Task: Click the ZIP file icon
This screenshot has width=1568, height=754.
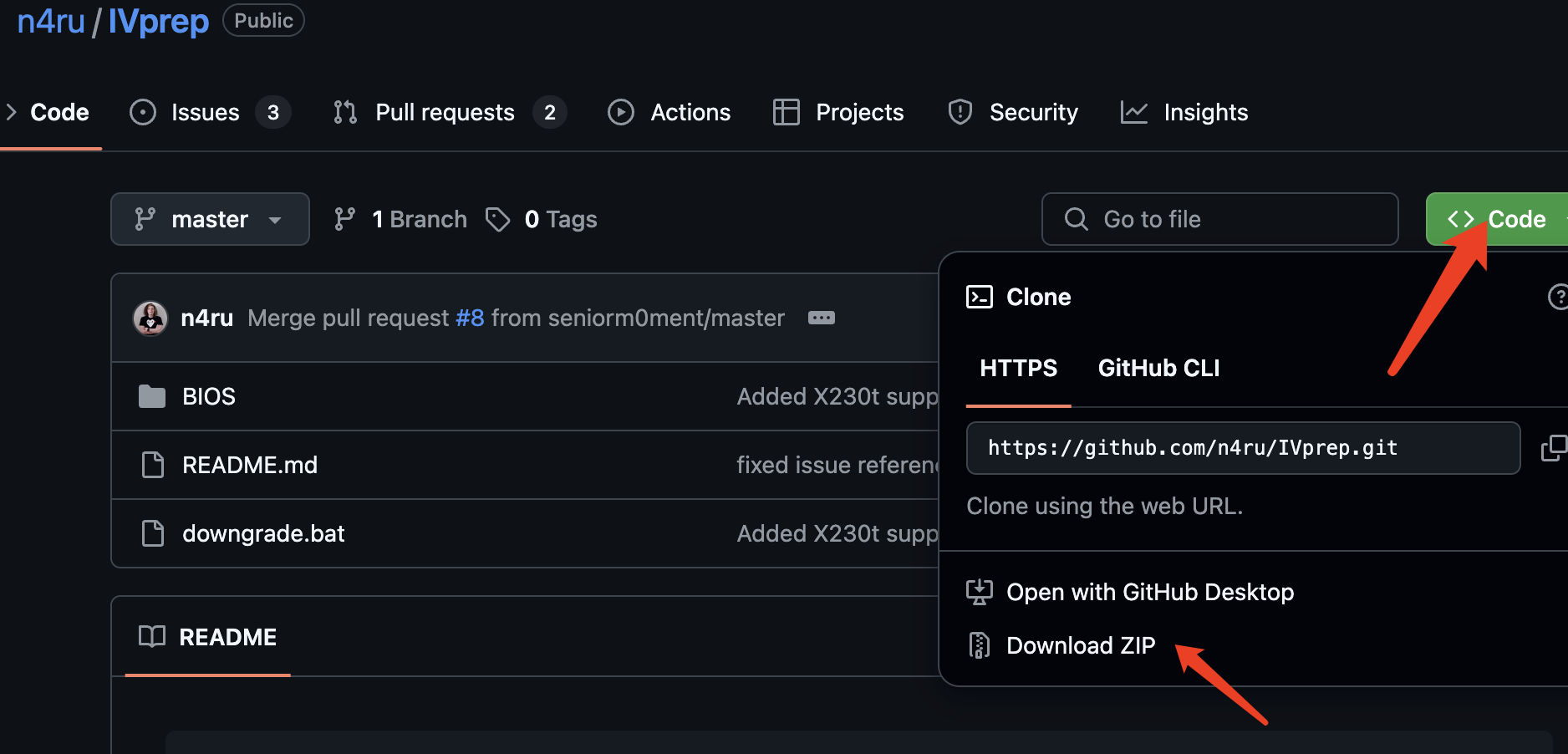Action: (979, 645)
